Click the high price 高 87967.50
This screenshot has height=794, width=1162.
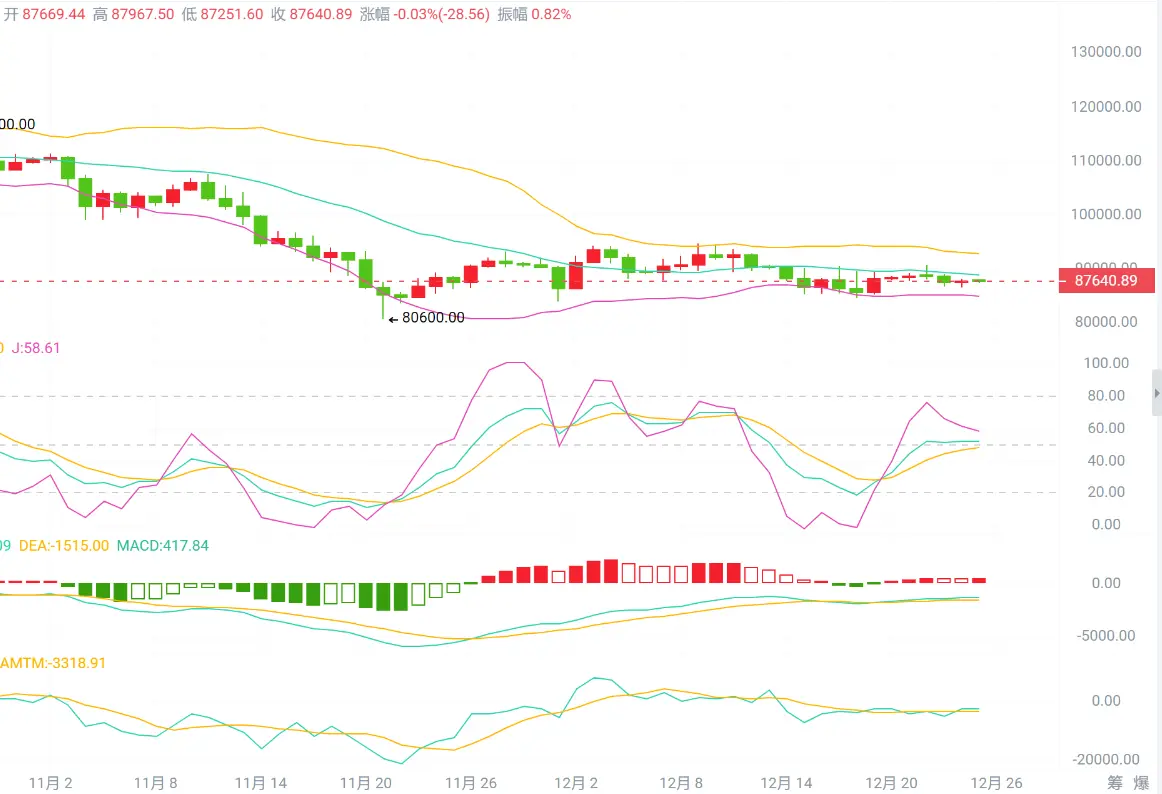coord(133,14)
